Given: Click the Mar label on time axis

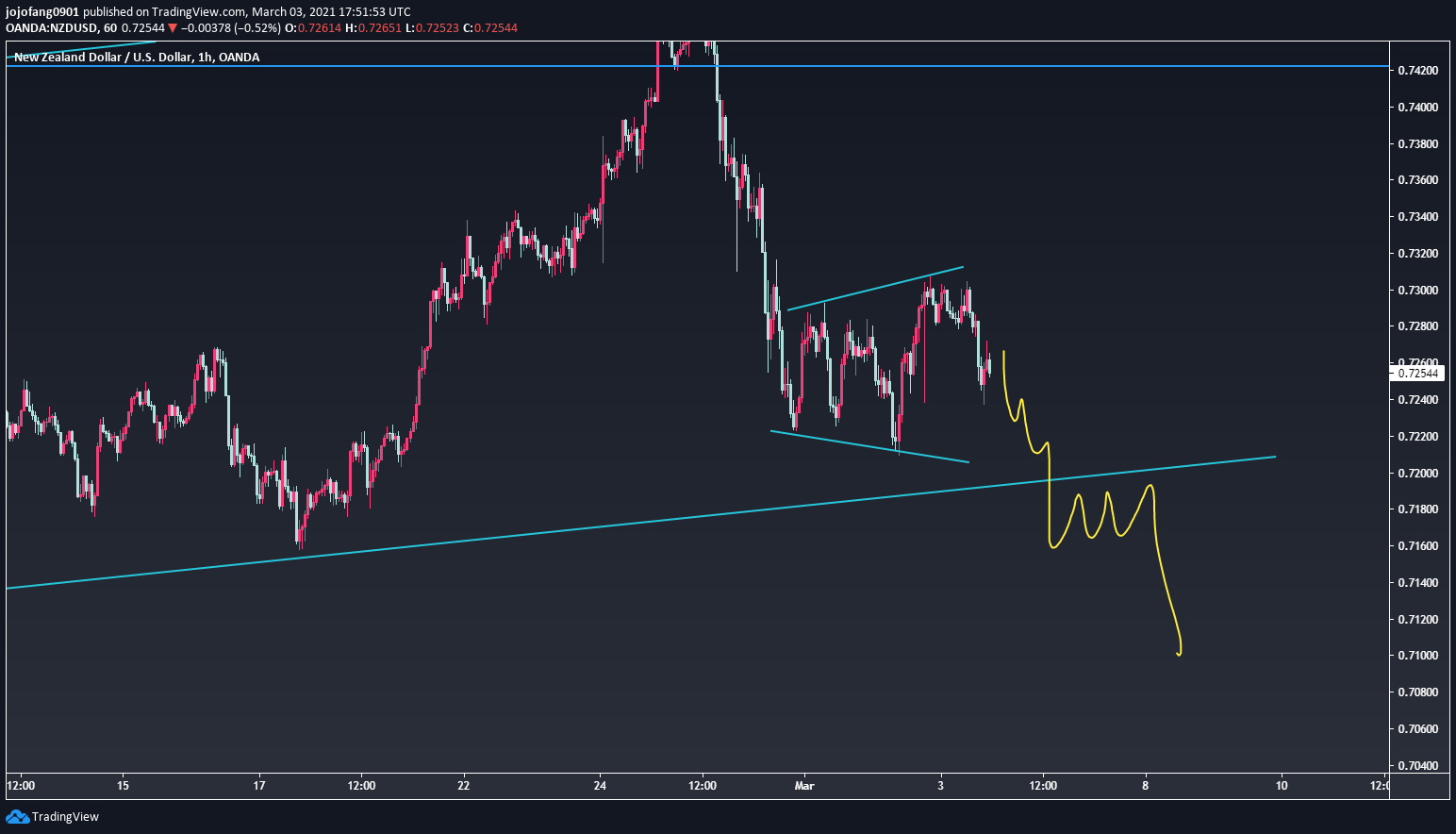Looking at the screenshot, I should tap(804, 785).
